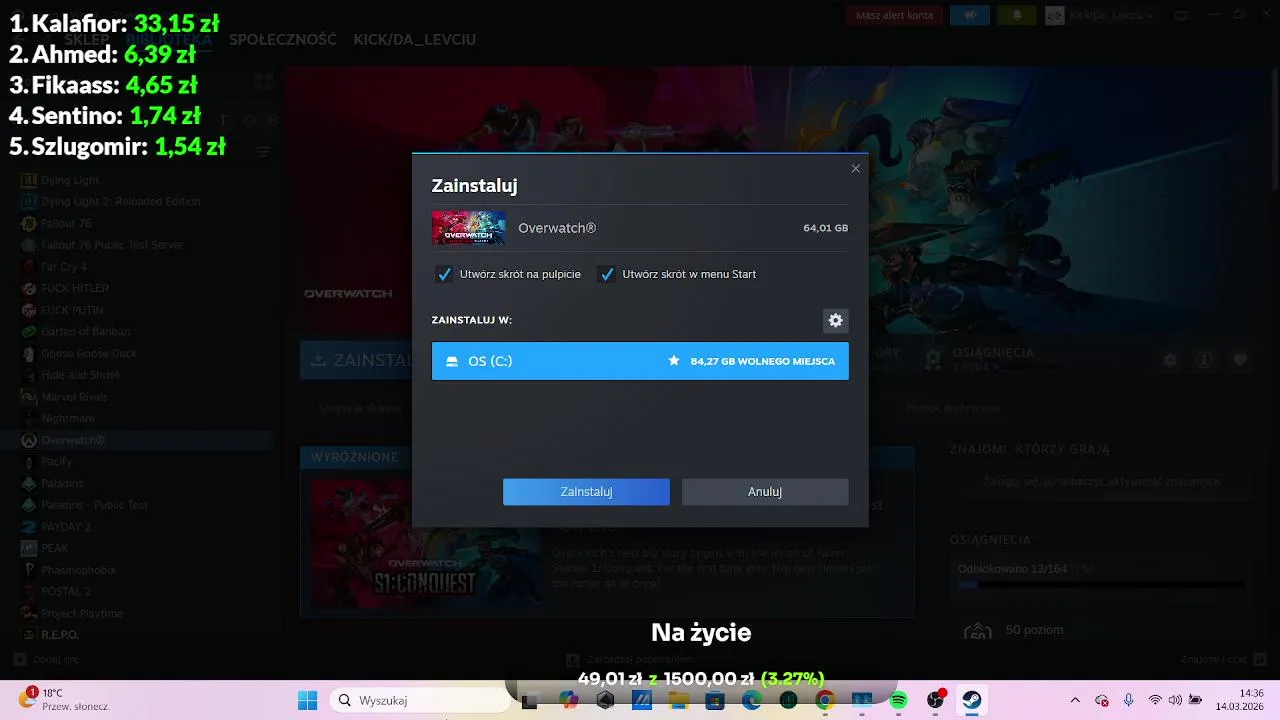Open Spotify from the taskbar
The width and height of the screenshot is (1280, 720).
tap(898, 700)
